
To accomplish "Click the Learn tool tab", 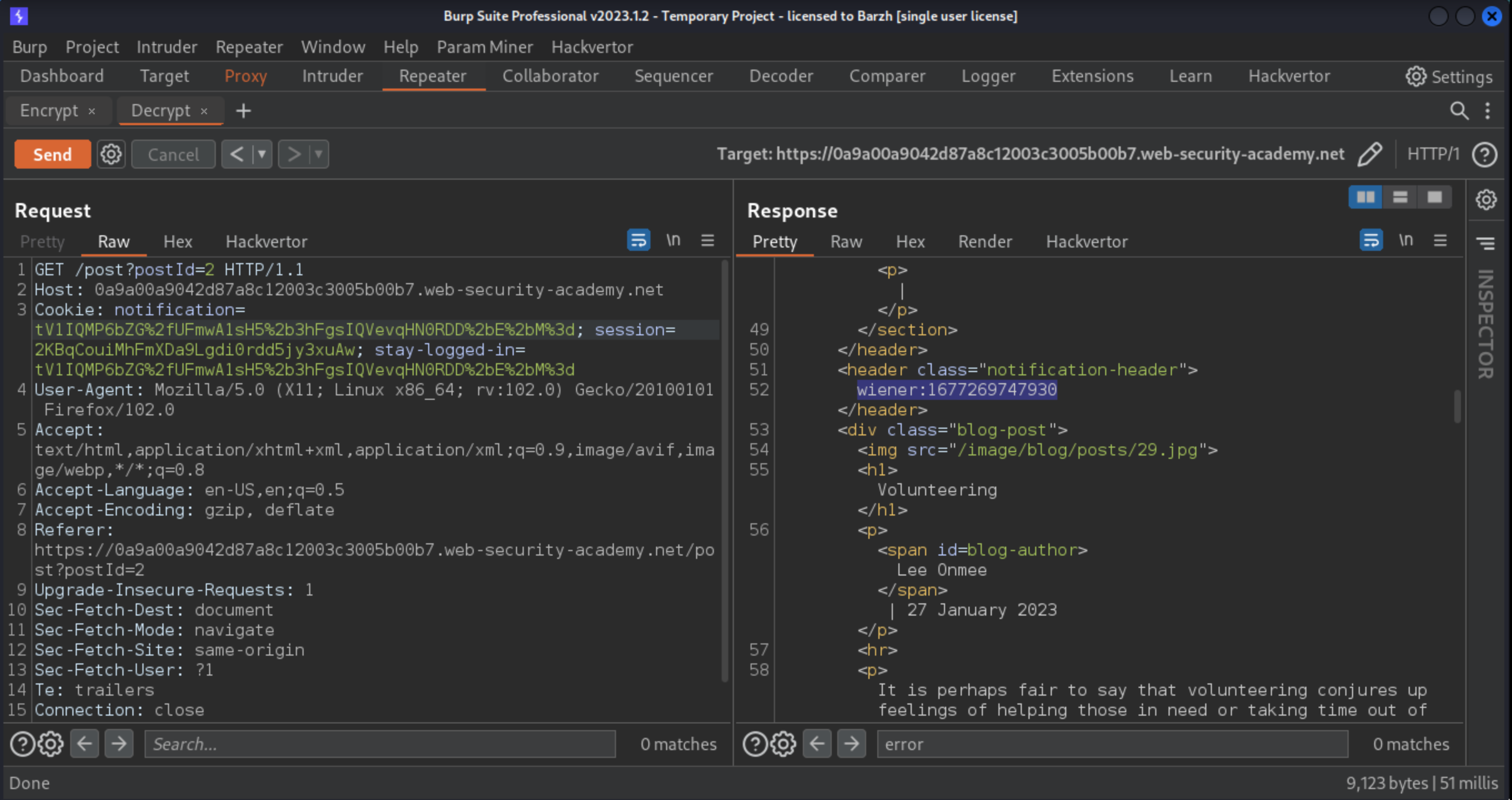I will click(x=1190, y=76).
